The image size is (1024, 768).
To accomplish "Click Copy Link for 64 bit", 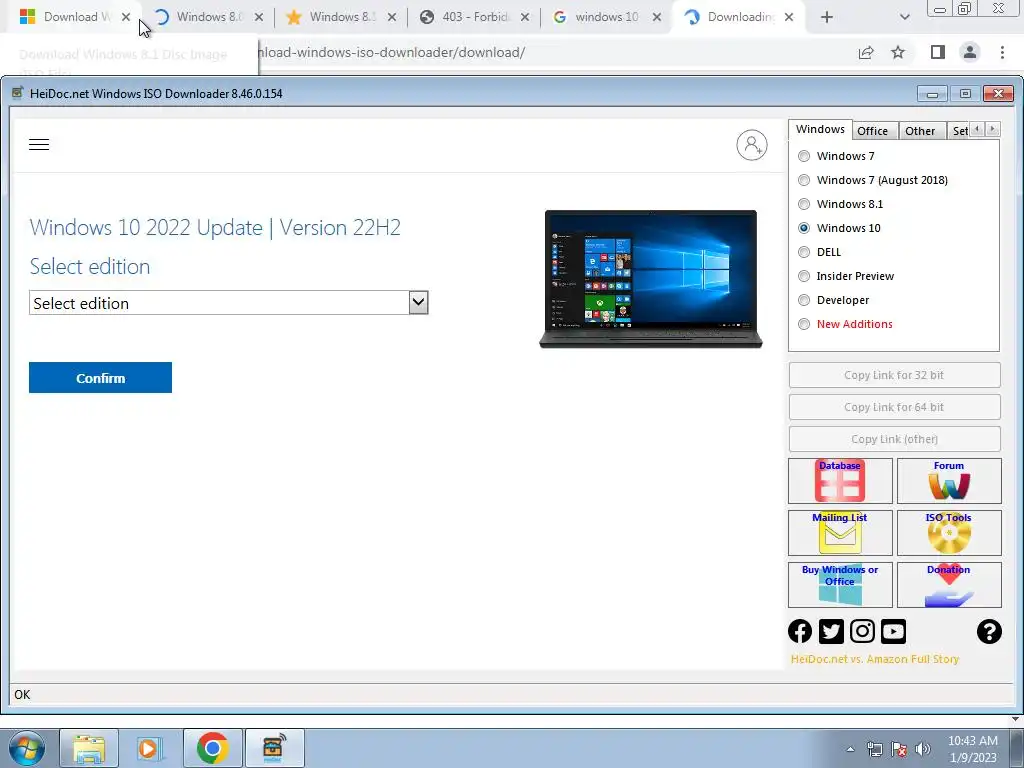I will point(894,407).
